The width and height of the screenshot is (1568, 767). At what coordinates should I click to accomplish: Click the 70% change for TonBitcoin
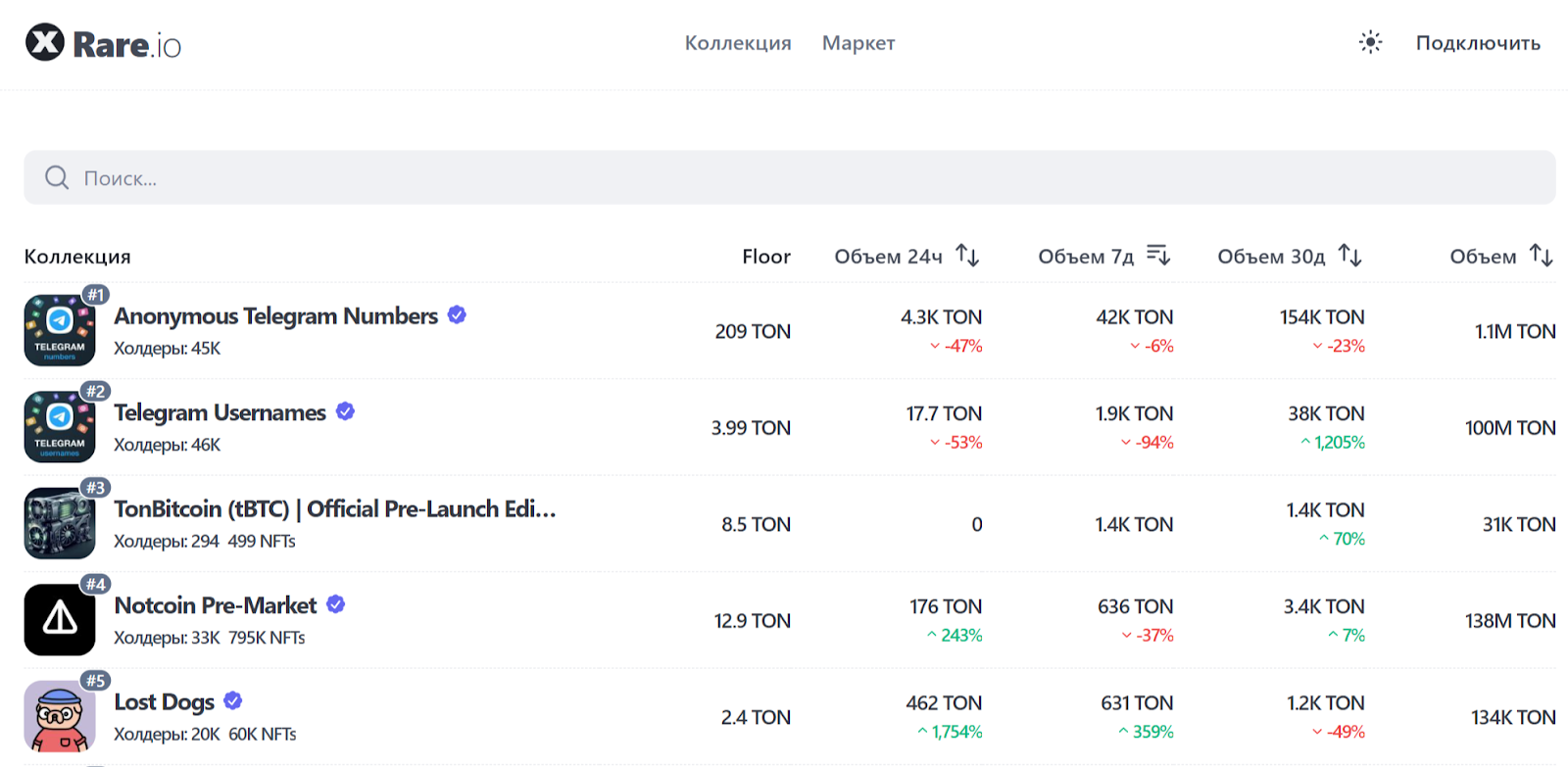click(1342, 539)
